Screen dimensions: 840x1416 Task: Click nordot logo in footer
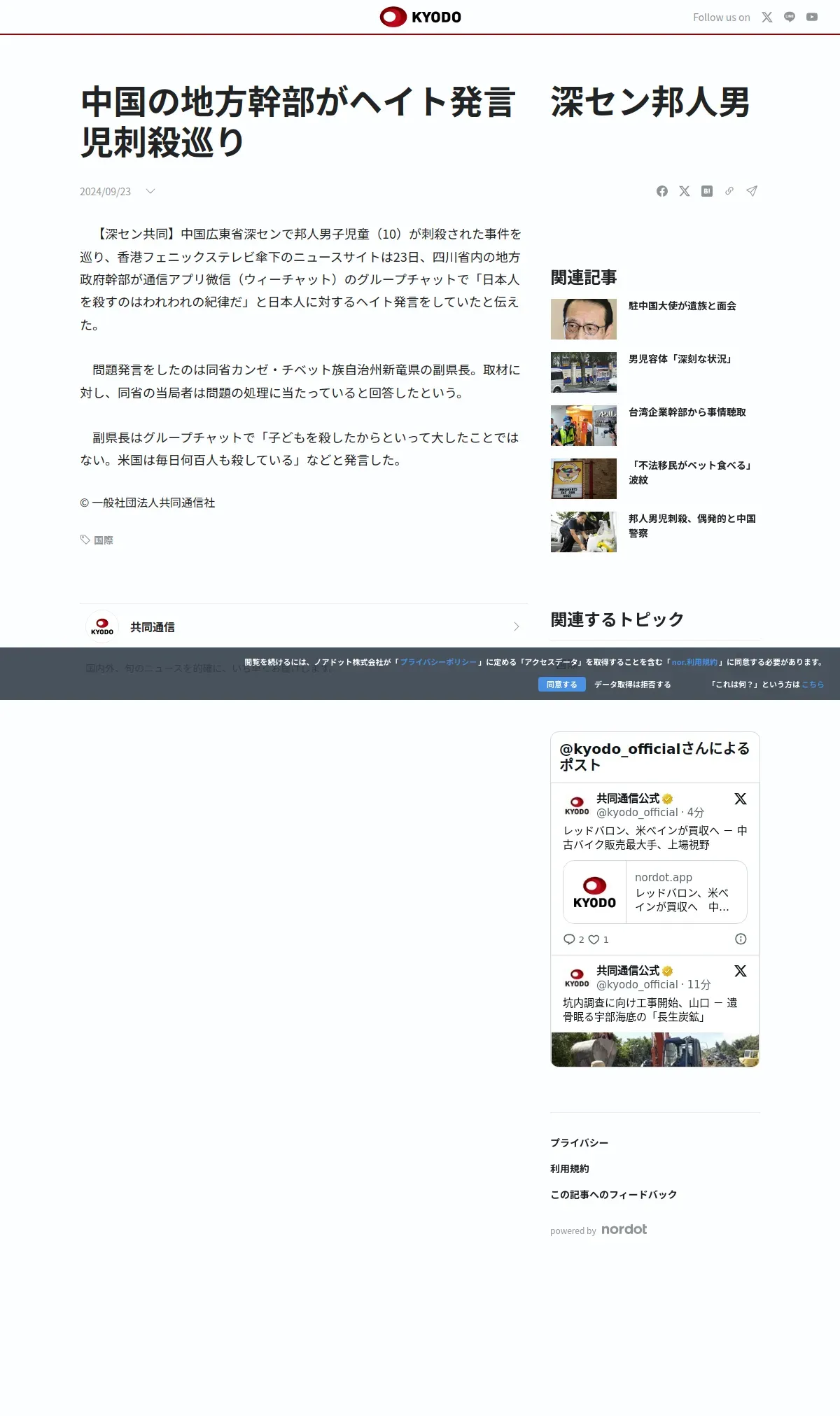624,1229
